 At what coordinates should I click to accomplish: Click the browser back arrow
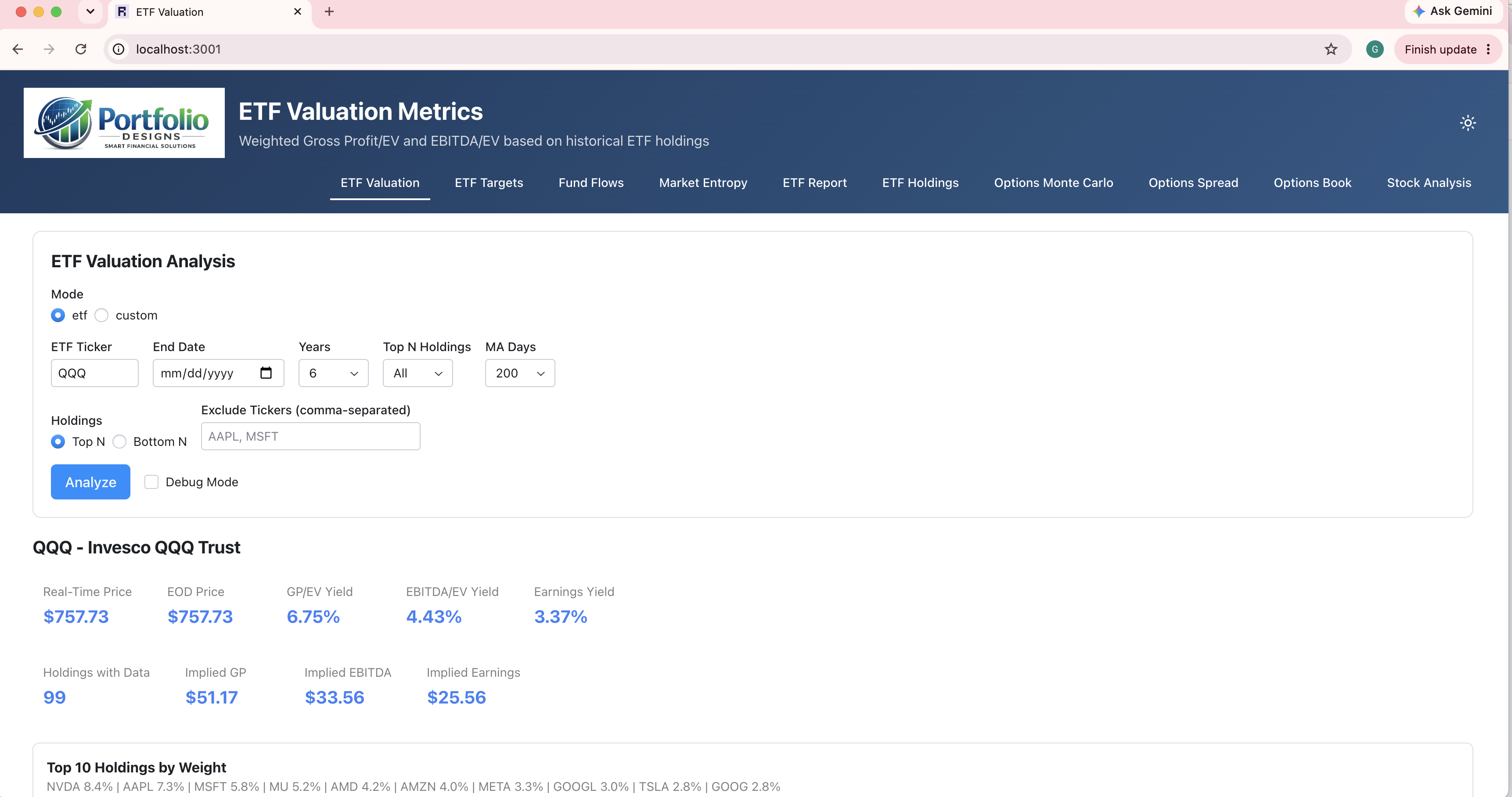point(18,49)
